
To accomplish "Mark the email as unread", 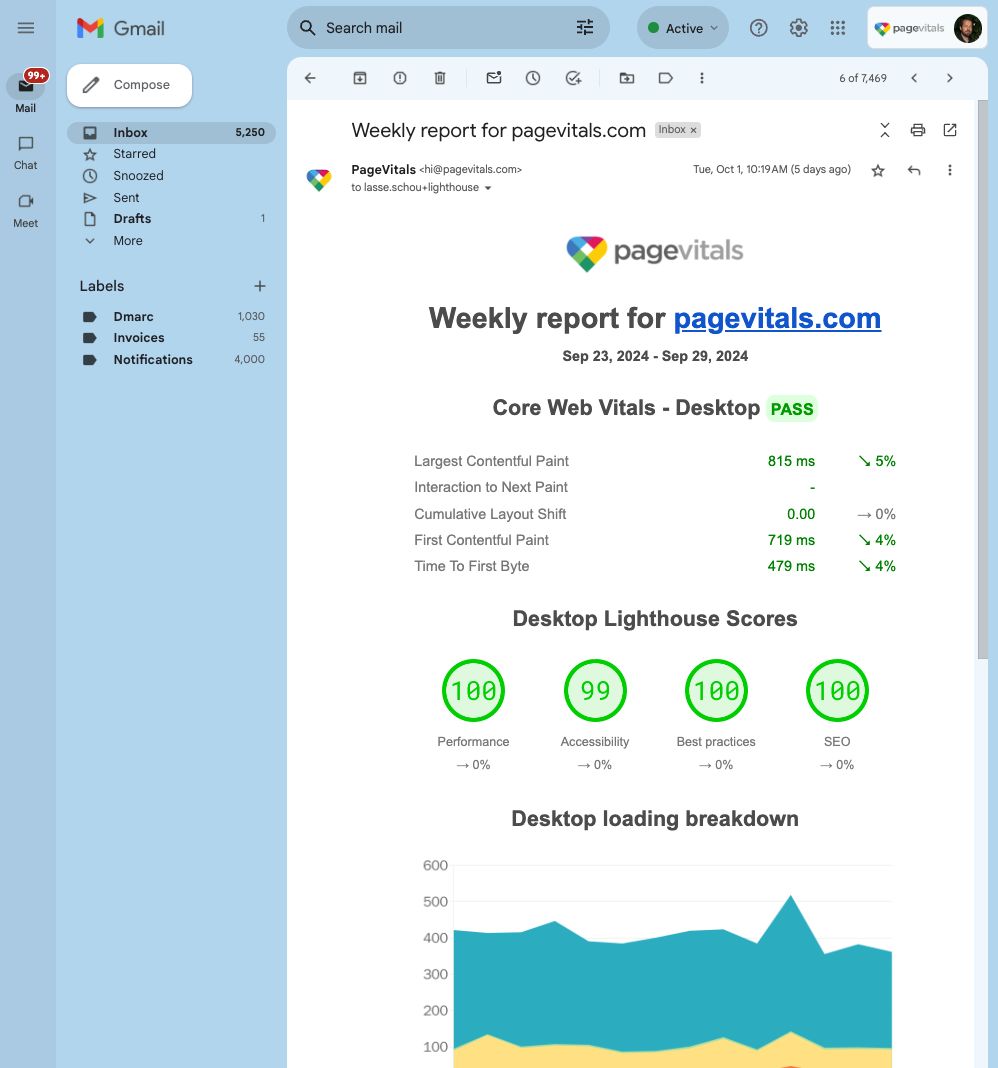I will point(494,78).
